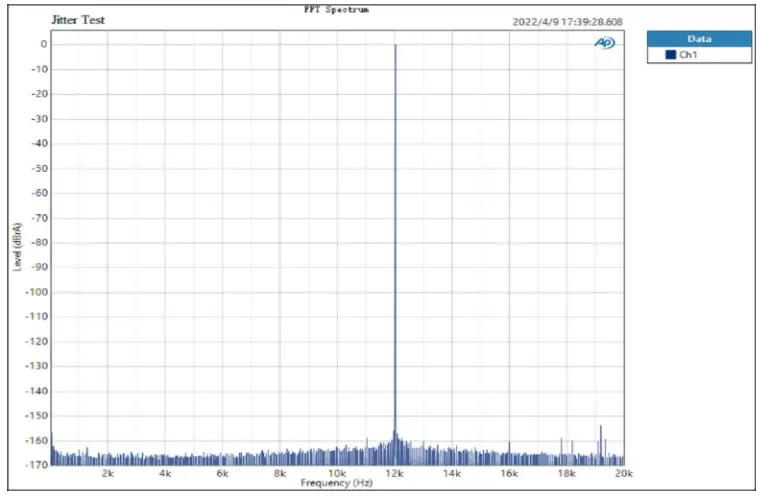
Task: Click the timestamp 2022/4/9 17:39:28.608
Action: click(567, 22)
